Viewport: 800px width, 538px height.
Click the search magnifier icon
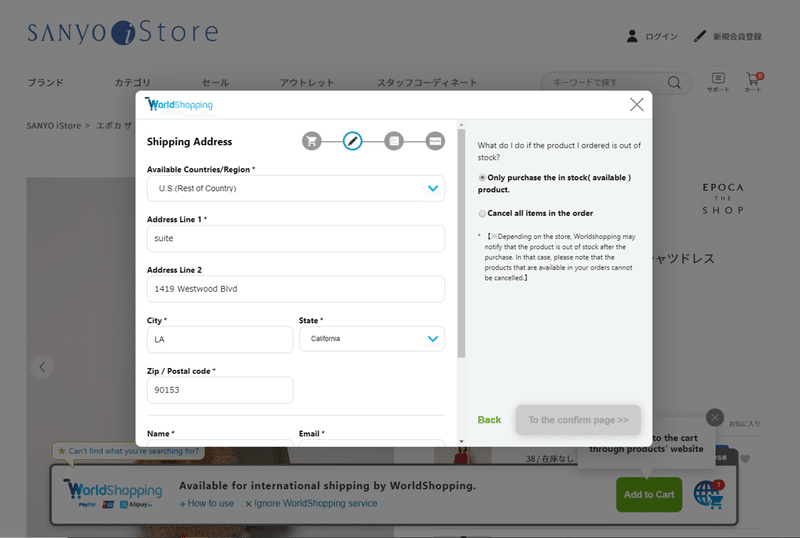(674, 83)
